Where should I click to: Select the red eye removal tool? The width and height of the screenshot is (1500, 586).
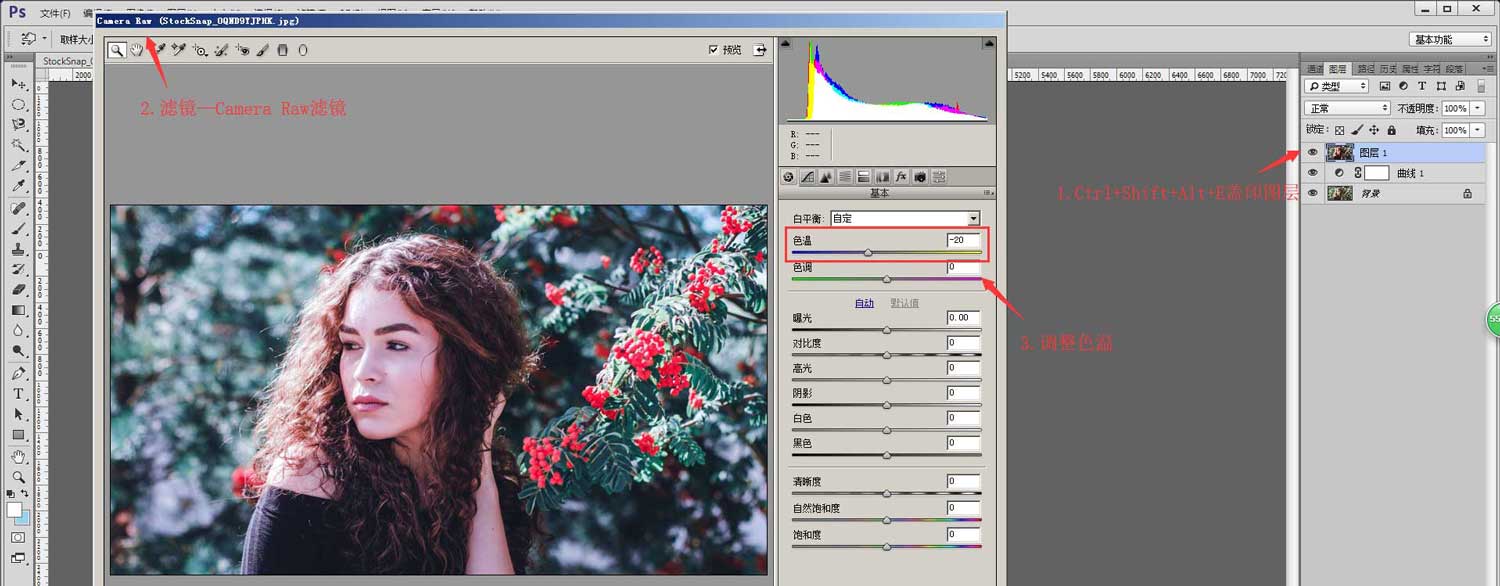(x=242, y=49)
